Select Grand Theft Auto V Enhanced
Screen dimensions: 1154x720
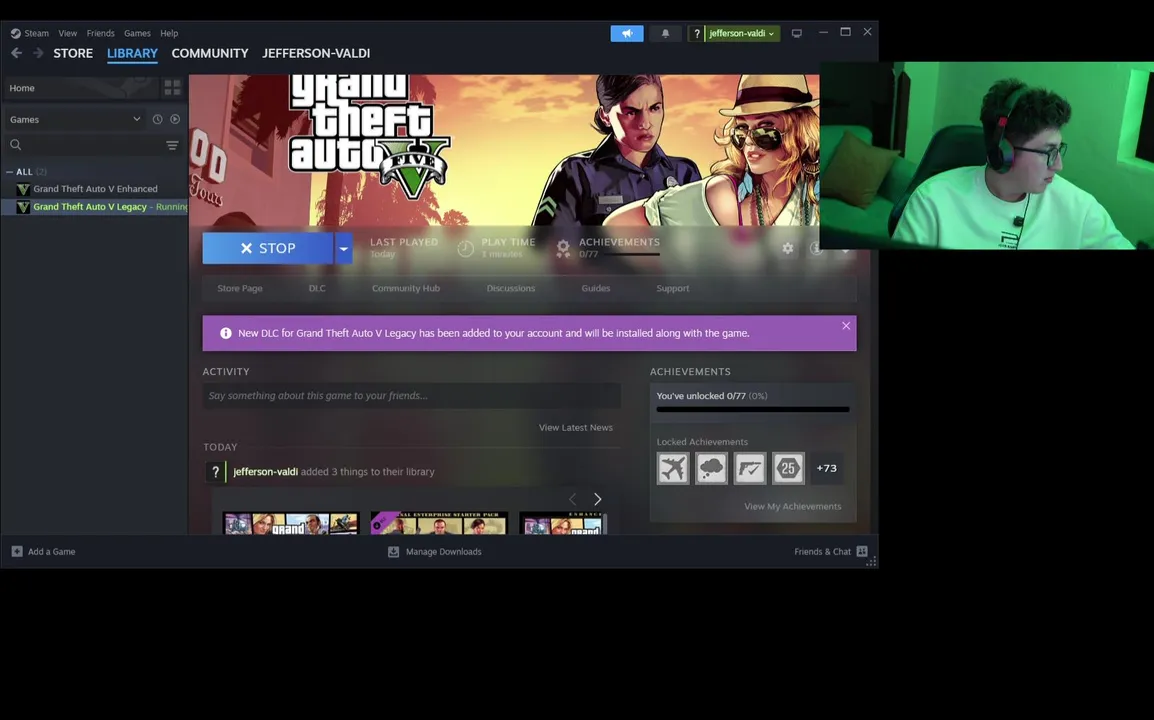[95, 189]
